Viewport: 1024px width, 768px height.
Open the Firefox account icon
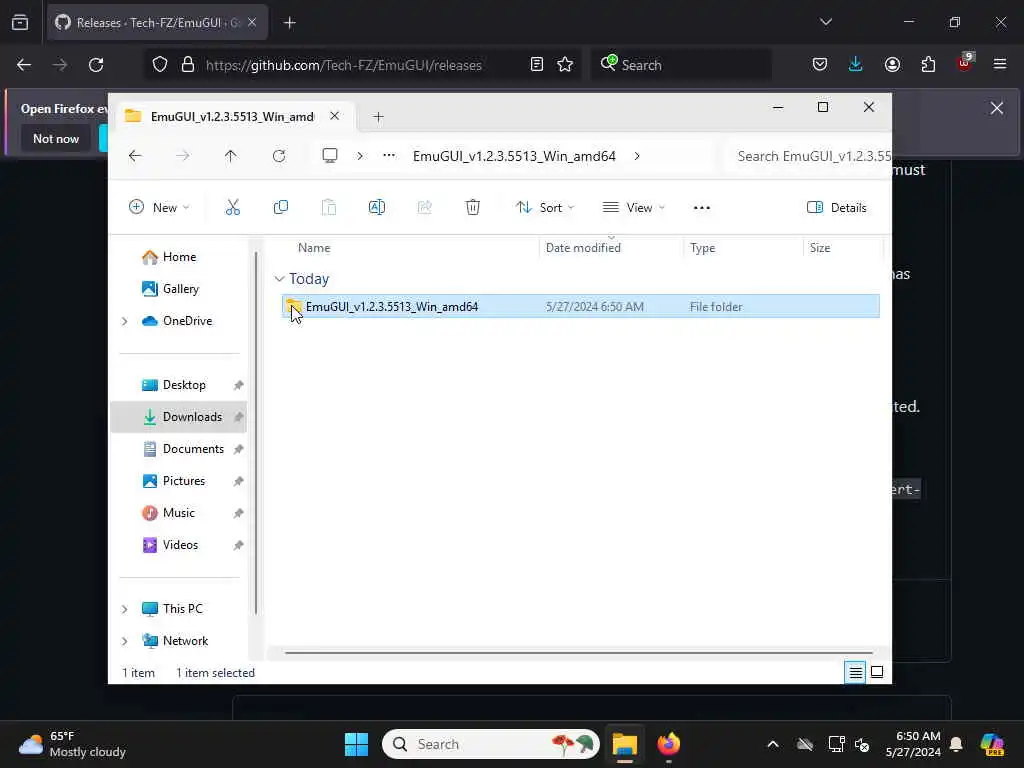[892, 65]
